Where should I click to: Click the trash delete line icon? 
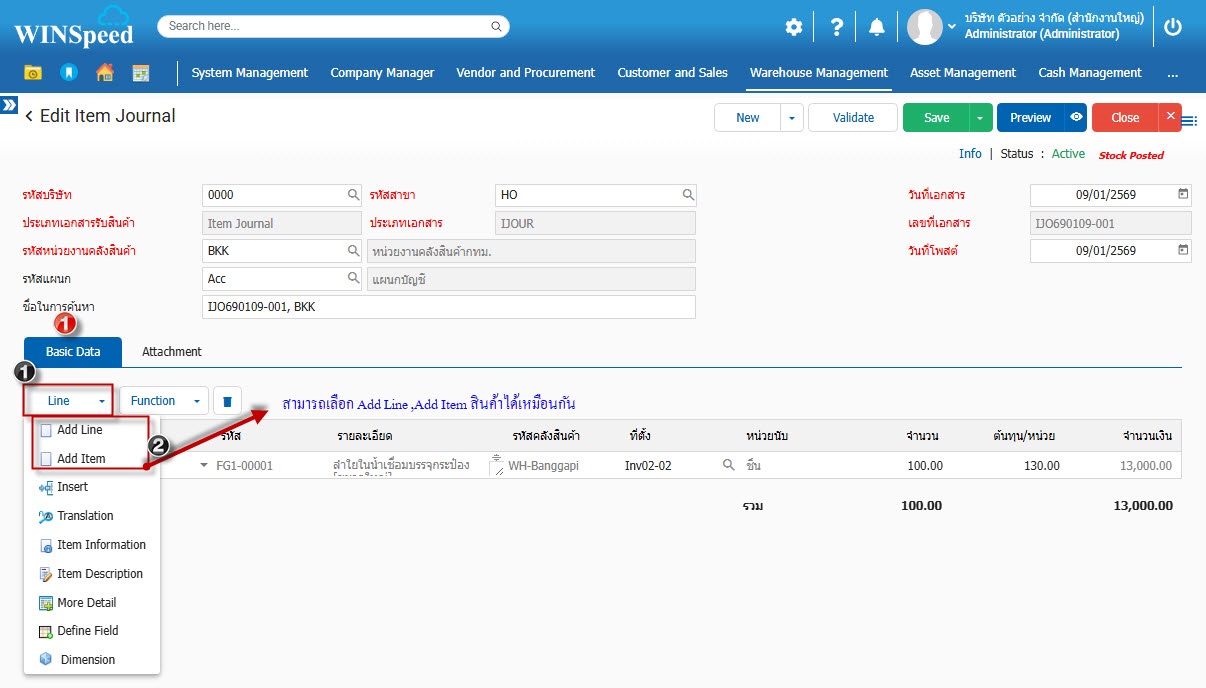coord(227,401)
